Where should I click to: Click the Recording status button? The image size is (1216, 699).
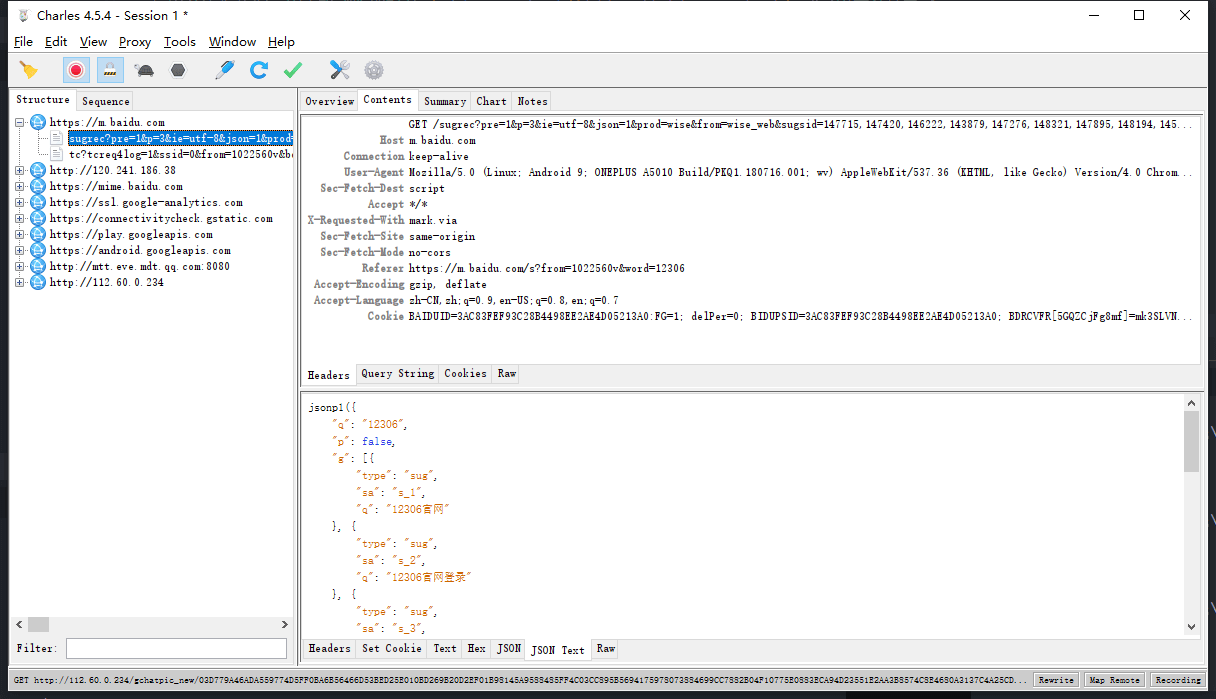1177,680
